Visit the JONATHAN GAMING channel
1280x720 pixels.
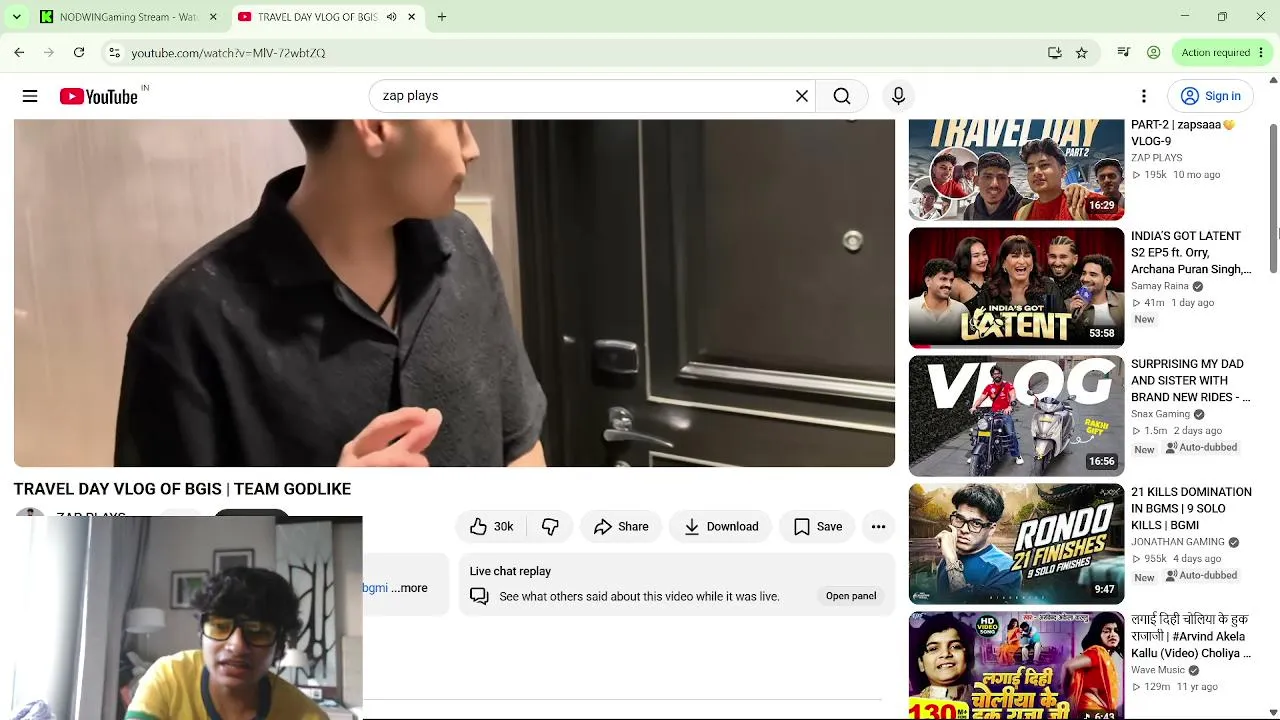[x=1178, y=542]
